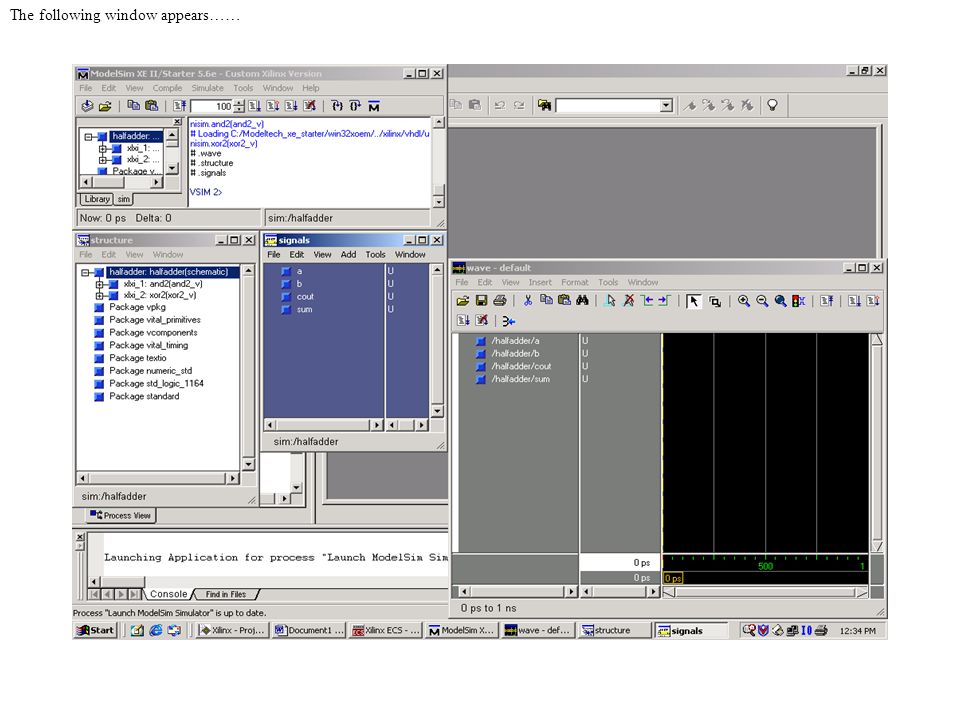Cut using scissors icon in wave toolbar
Image resolution: width=960 pixels, height=720 pixels.
coord(528,301)
